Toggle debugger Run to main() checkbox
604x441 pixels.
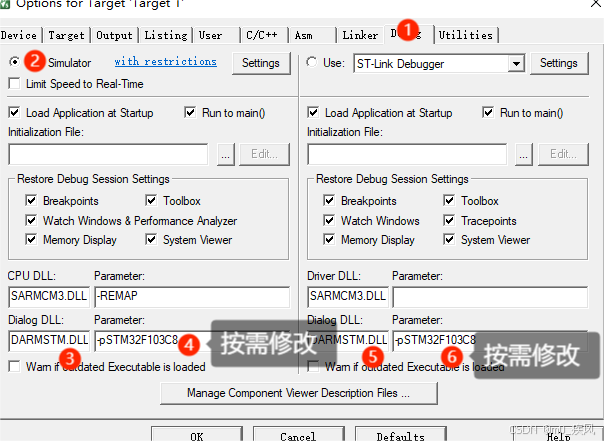pos(488,113)
